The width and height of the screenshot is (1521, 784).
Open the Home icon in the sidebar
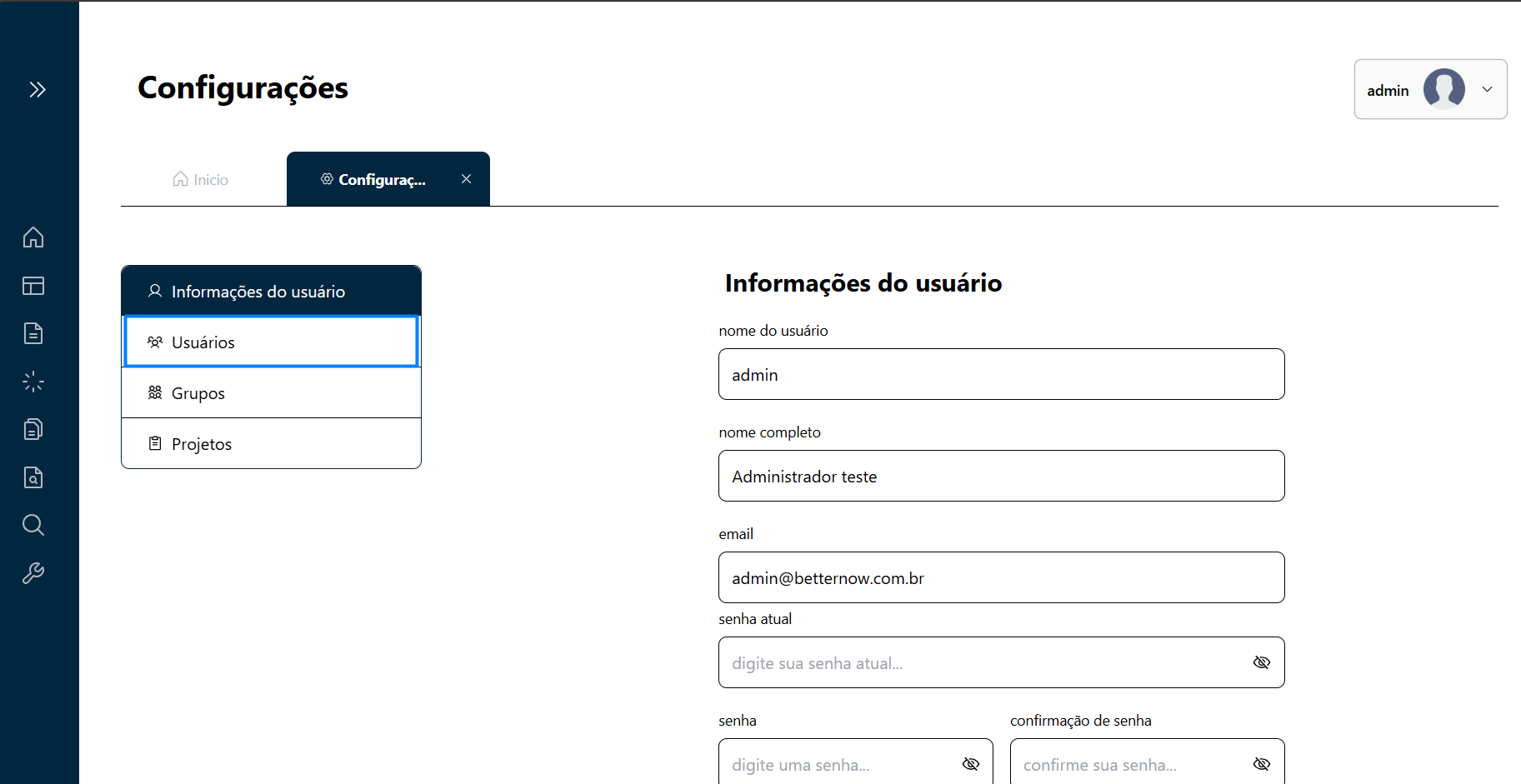[33, 237]
